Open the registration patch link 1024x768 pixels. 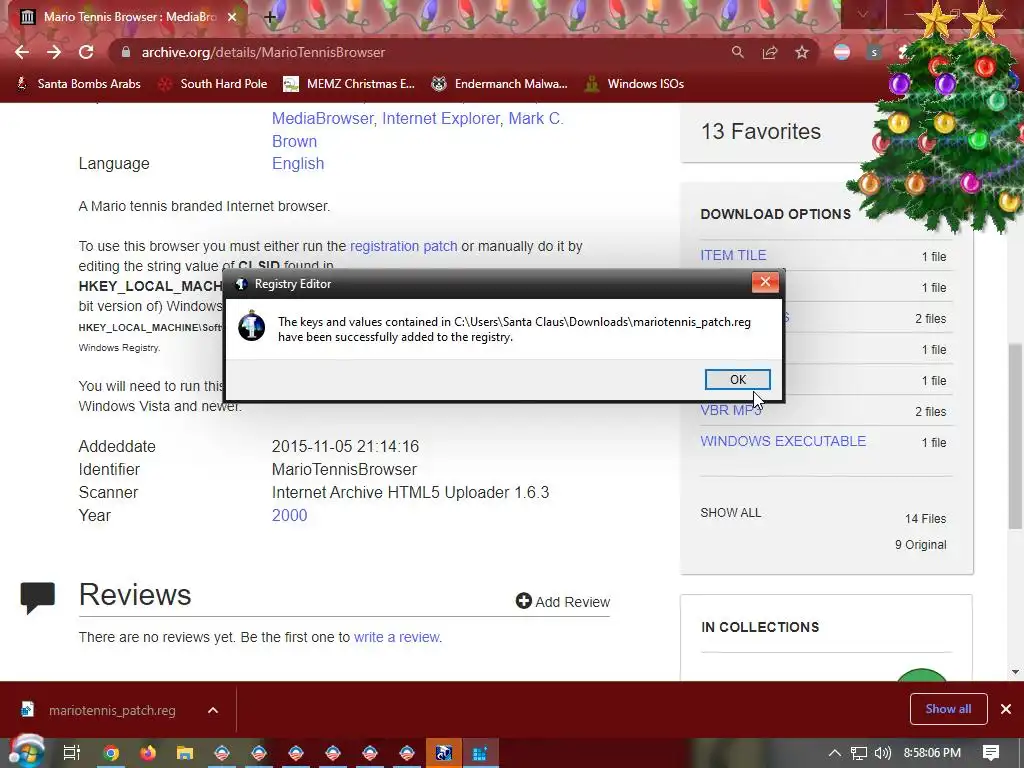point(404,246)
